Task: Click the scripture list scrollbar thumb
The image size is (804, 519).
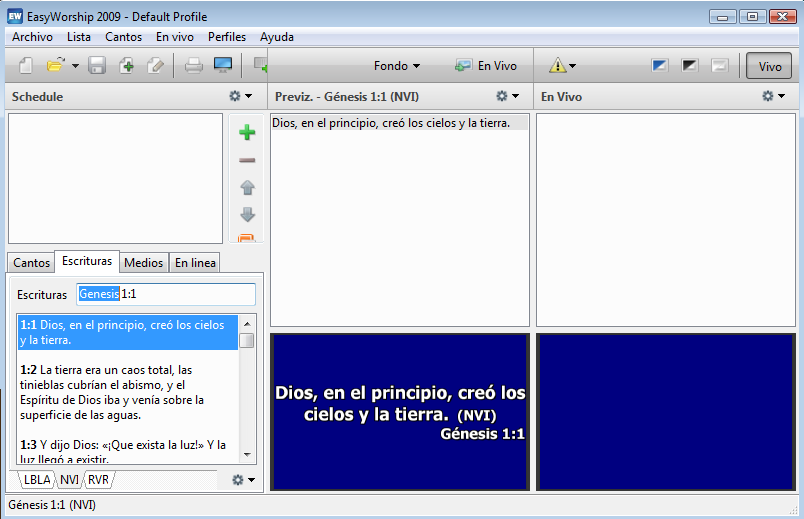Action: coord(247,341)
